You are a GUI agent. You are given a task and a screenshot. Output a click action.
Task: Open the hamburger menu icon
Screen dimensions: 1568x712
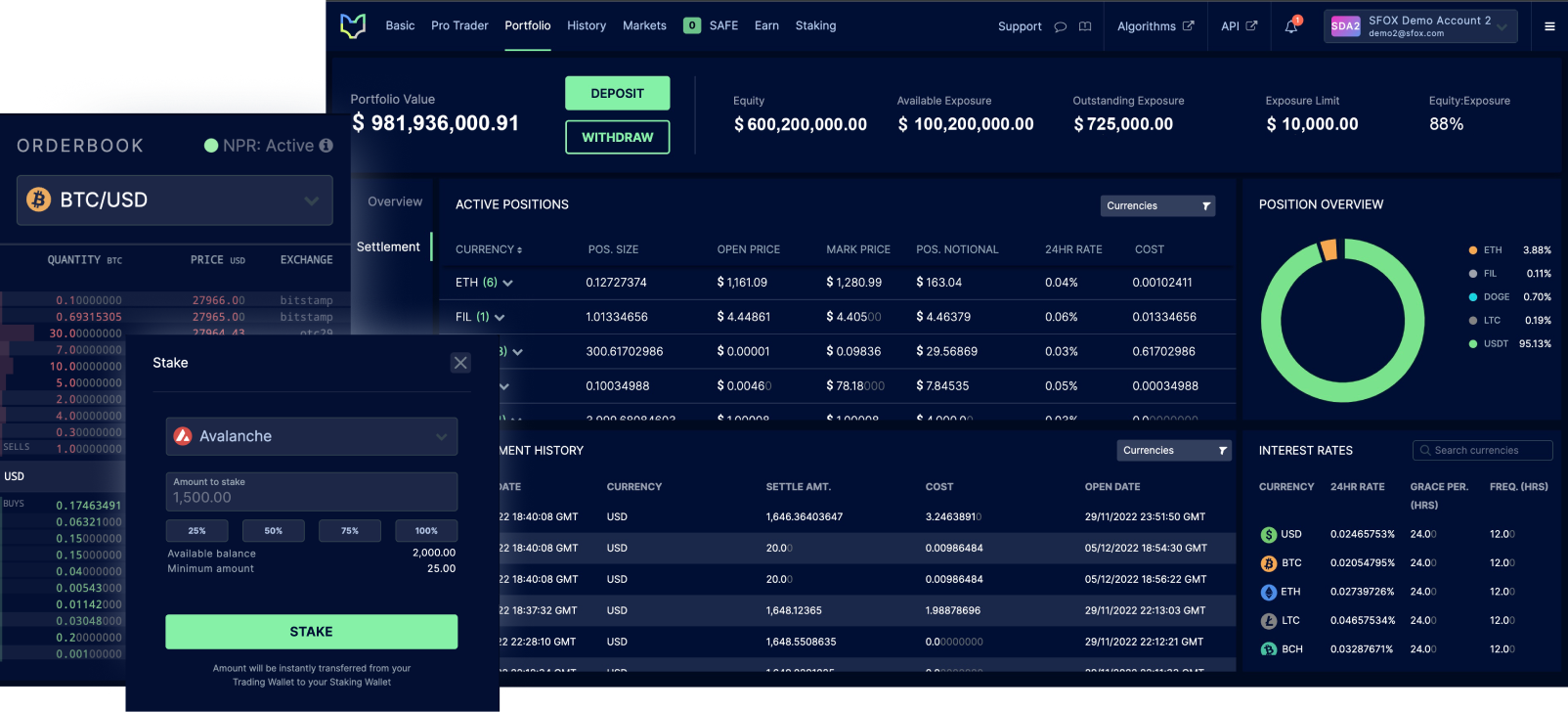tap(1549, 26)
